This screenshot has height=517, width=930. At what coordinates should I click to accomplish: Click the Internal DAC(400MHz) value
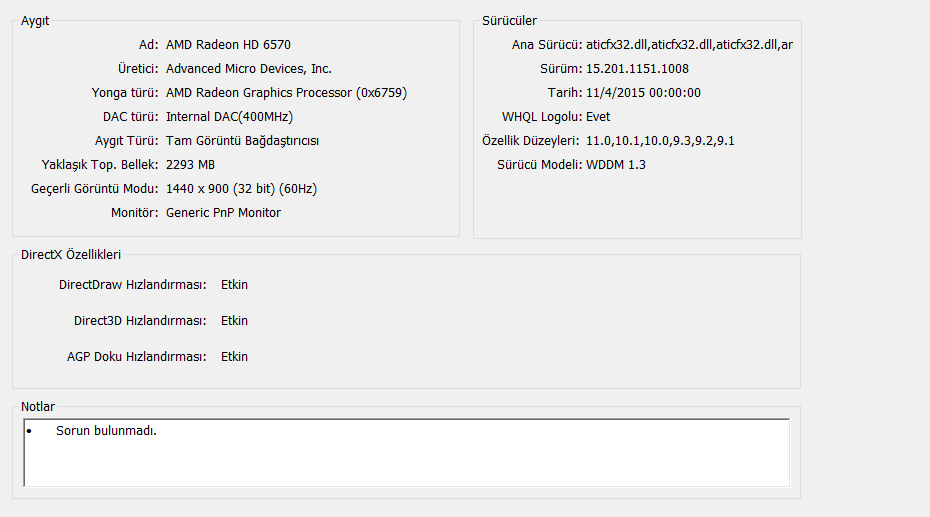tap(229, 117)
